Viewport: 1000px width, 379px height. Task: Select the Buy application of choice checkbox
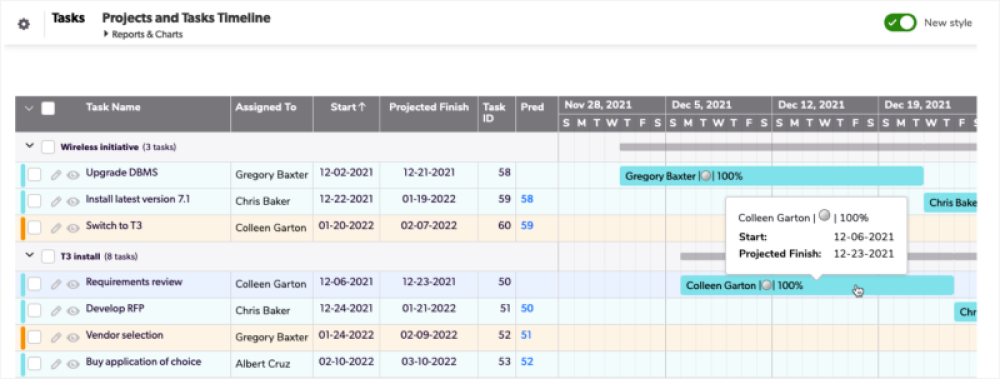tap(34, 364)
